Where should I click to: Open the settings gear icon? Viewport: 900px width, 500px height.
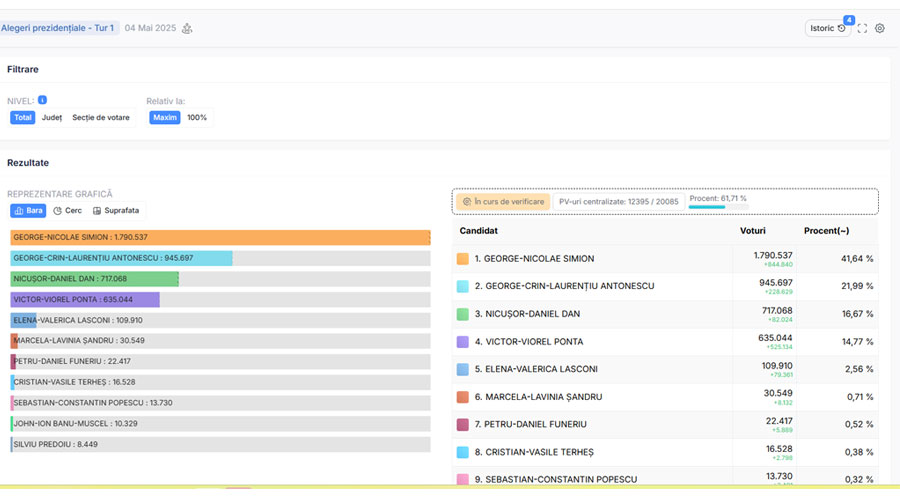pos(880,28)
